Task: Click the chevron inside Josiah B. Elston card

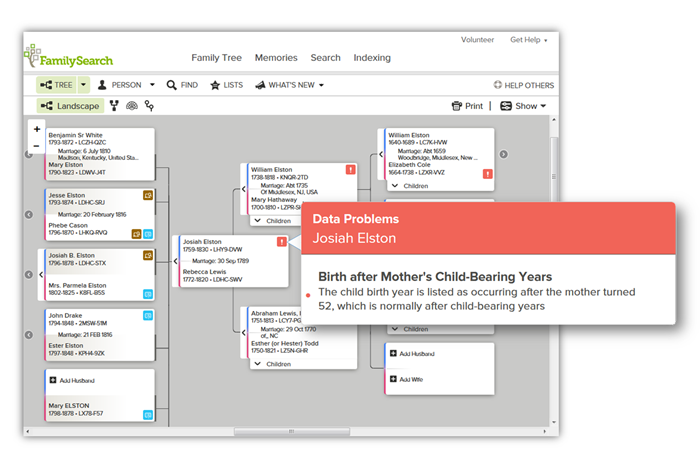Action: point(41,274)
